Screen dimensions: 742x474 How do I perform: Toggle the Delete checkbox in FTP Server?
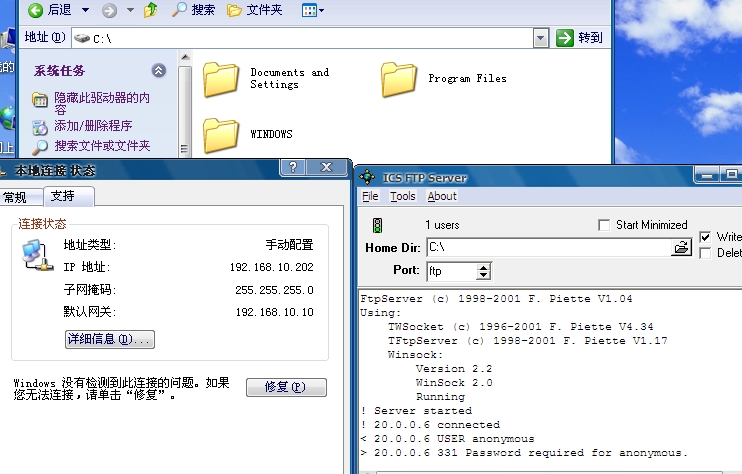point(705,253)
